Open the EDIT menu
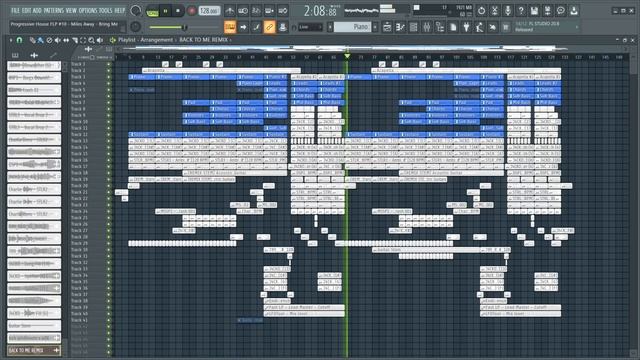The image size is (640, 360). click(27, 10)
